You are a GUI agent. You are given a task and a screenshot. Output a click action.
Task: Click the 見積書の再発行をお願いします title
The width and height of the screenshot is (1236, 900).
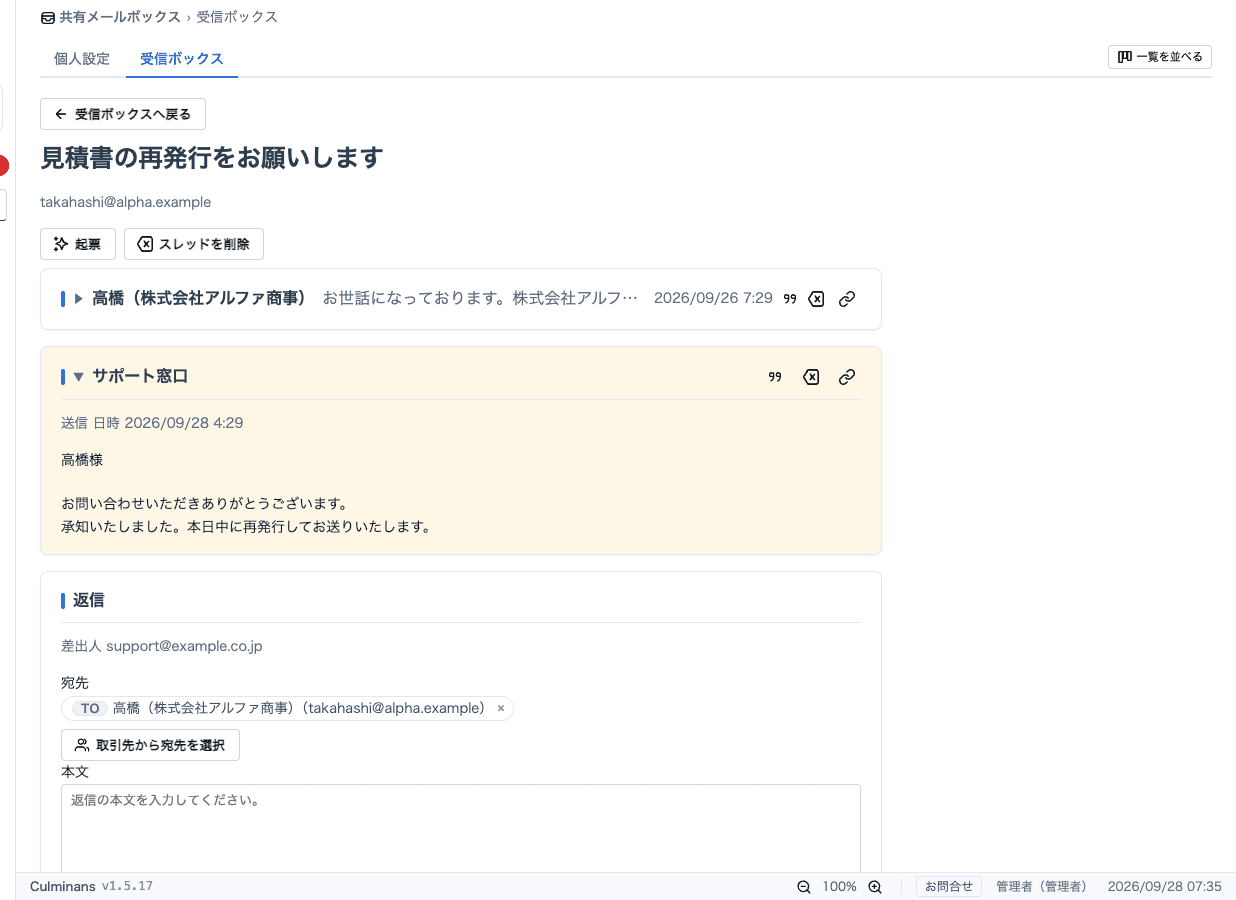[212, 159]
